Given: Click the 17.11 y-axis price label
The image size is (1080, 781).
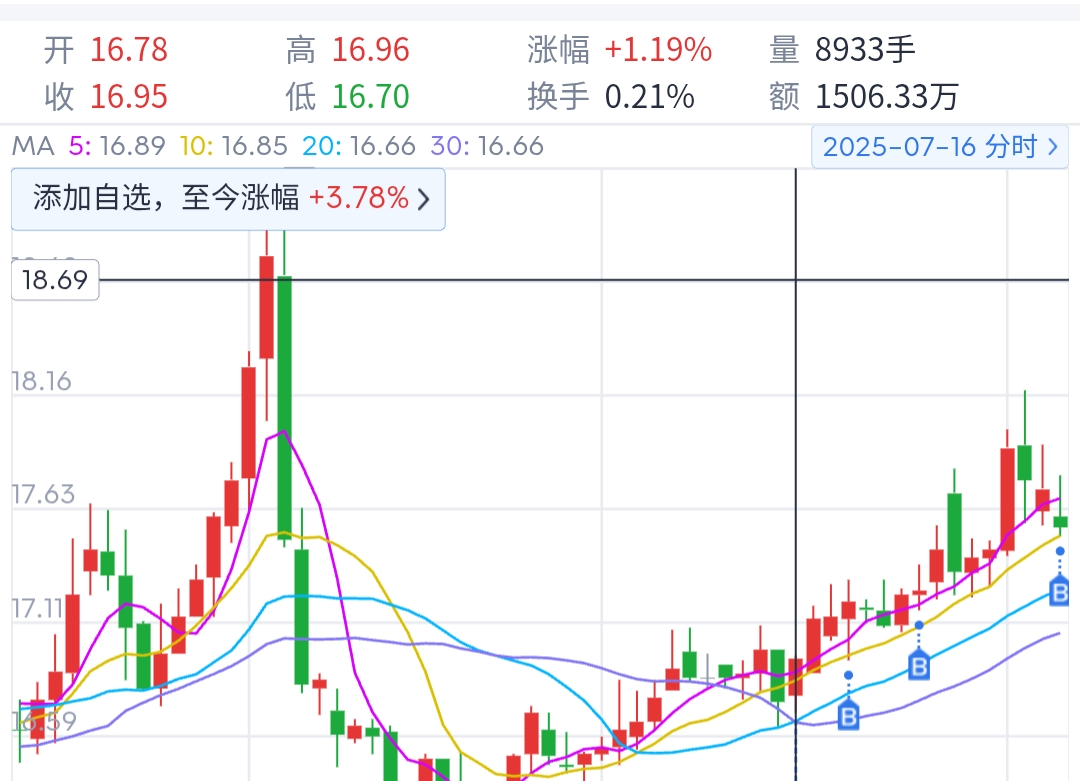Looking at the screenshot, I should [38, 608].
